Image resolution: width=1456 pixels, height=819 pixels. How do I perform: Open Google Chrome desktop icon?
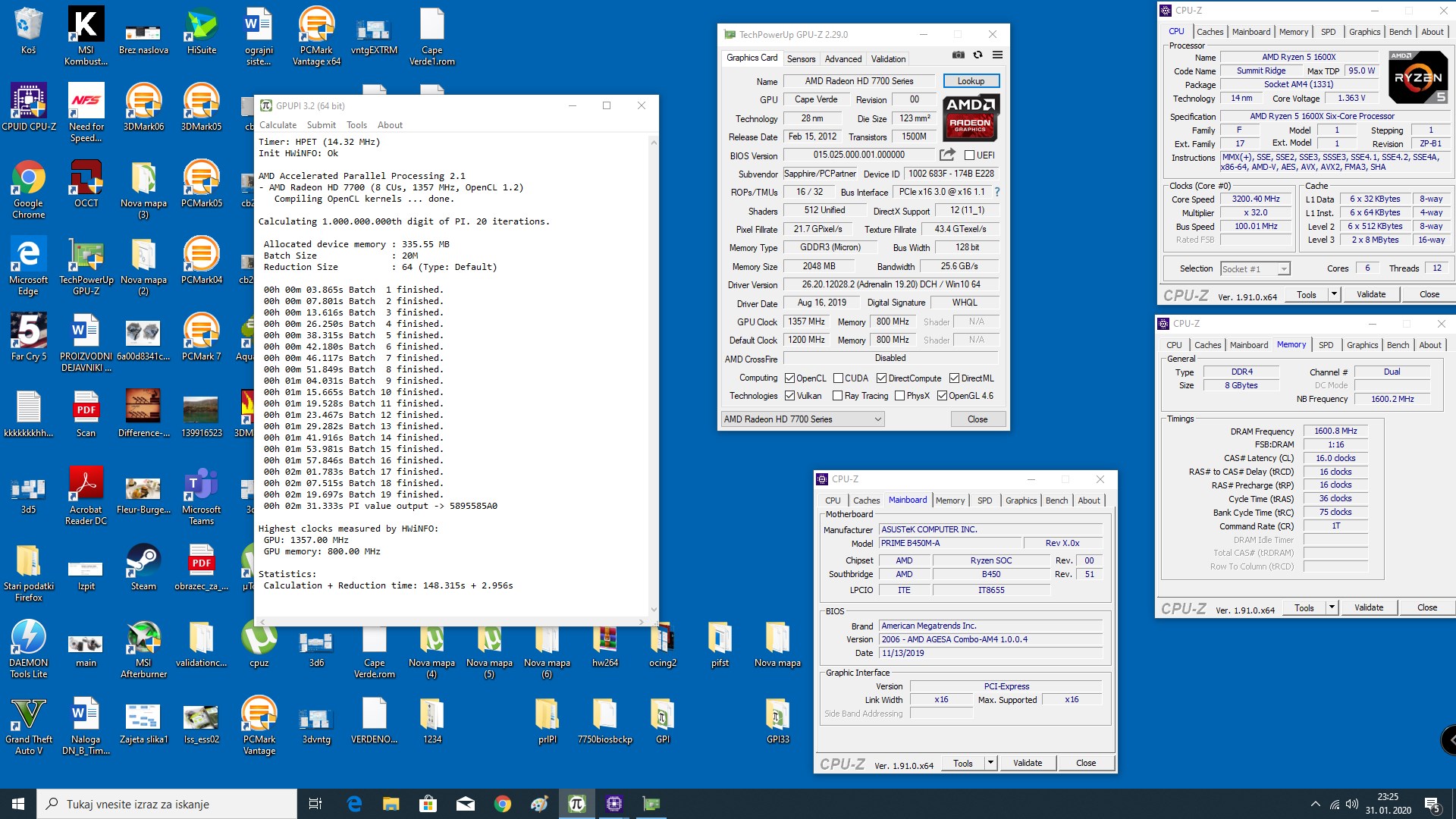click(29, 190)
